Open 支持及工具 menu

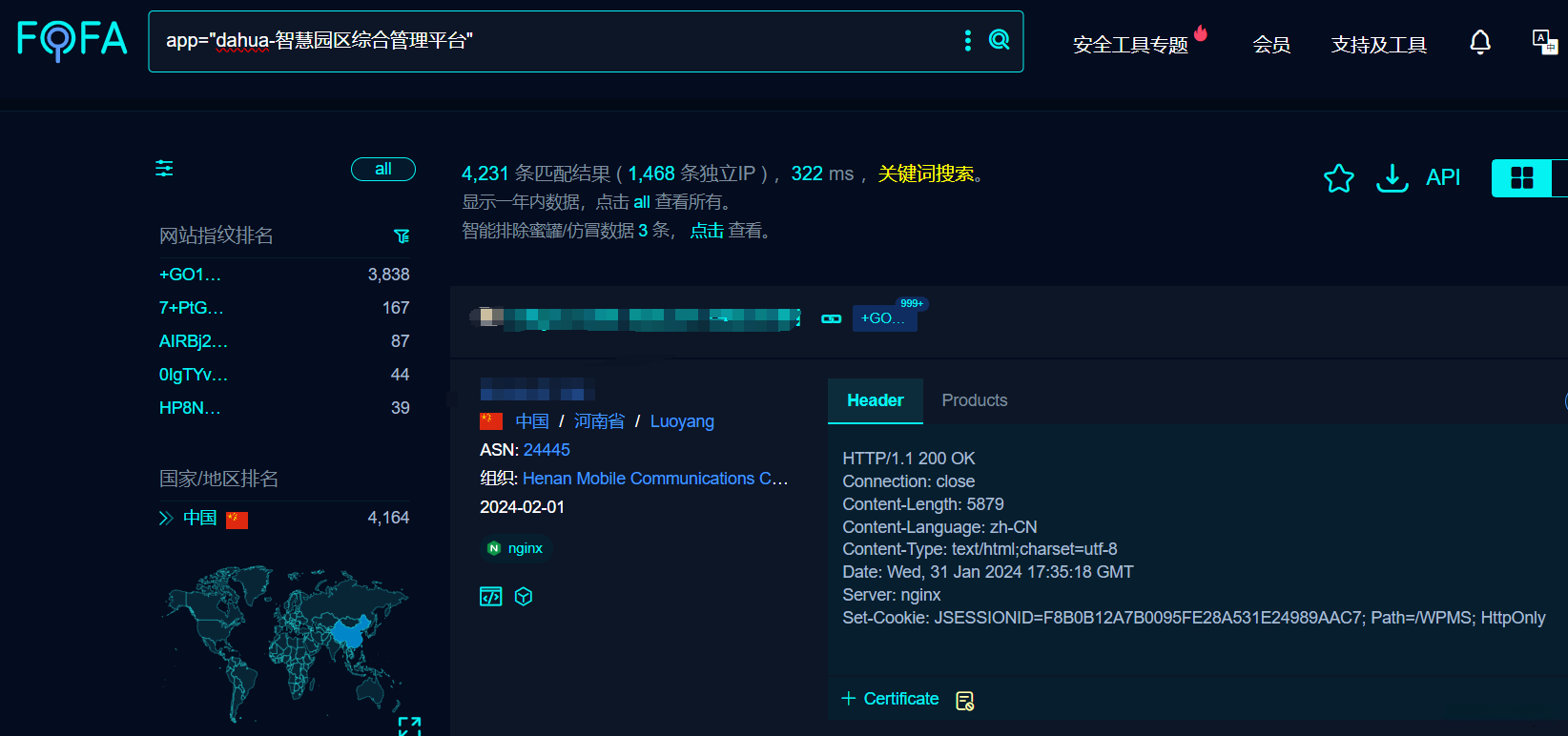point(1379,45)
